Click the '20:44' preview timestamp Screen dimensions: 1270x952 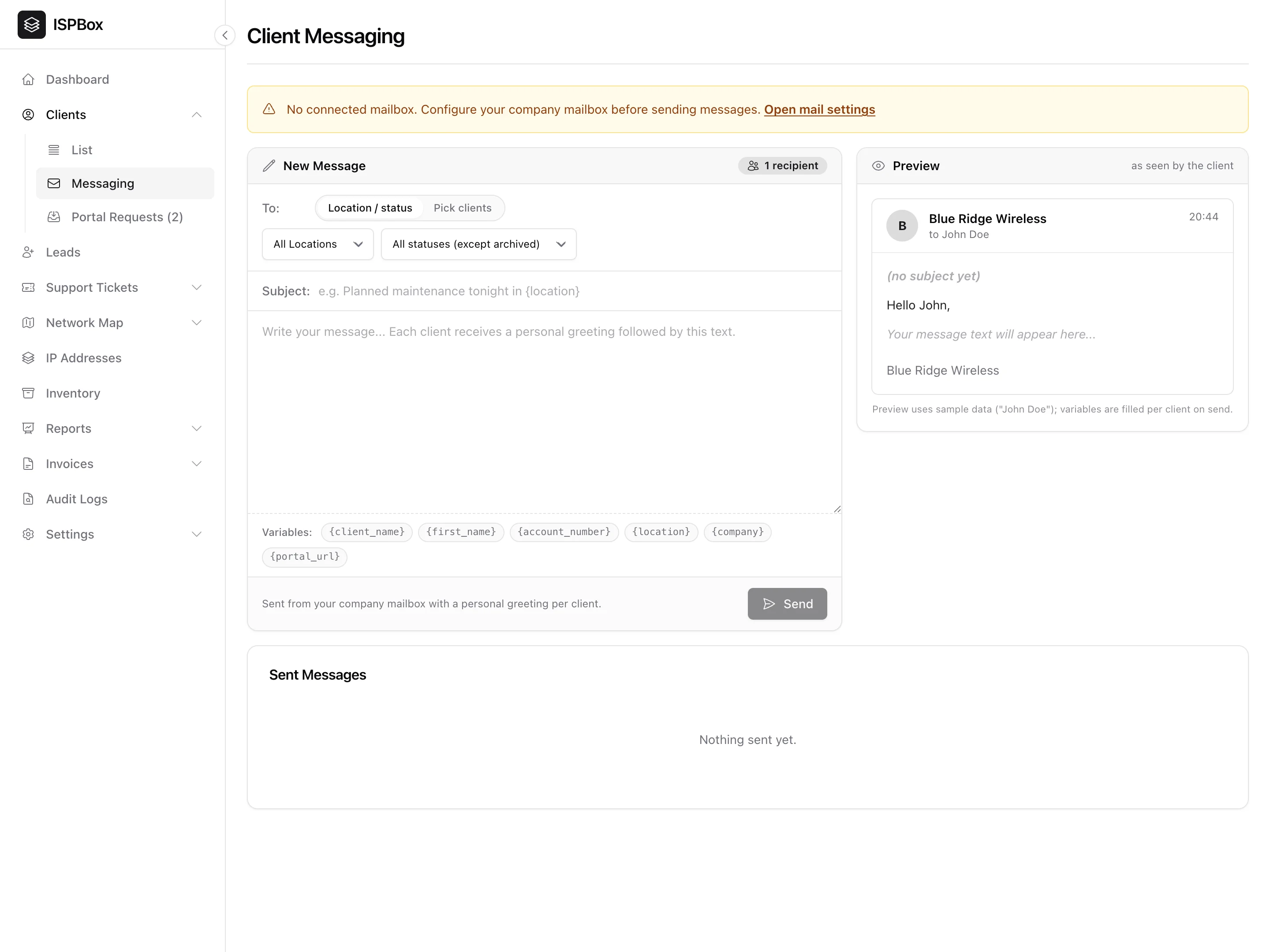coord(1203,217)
